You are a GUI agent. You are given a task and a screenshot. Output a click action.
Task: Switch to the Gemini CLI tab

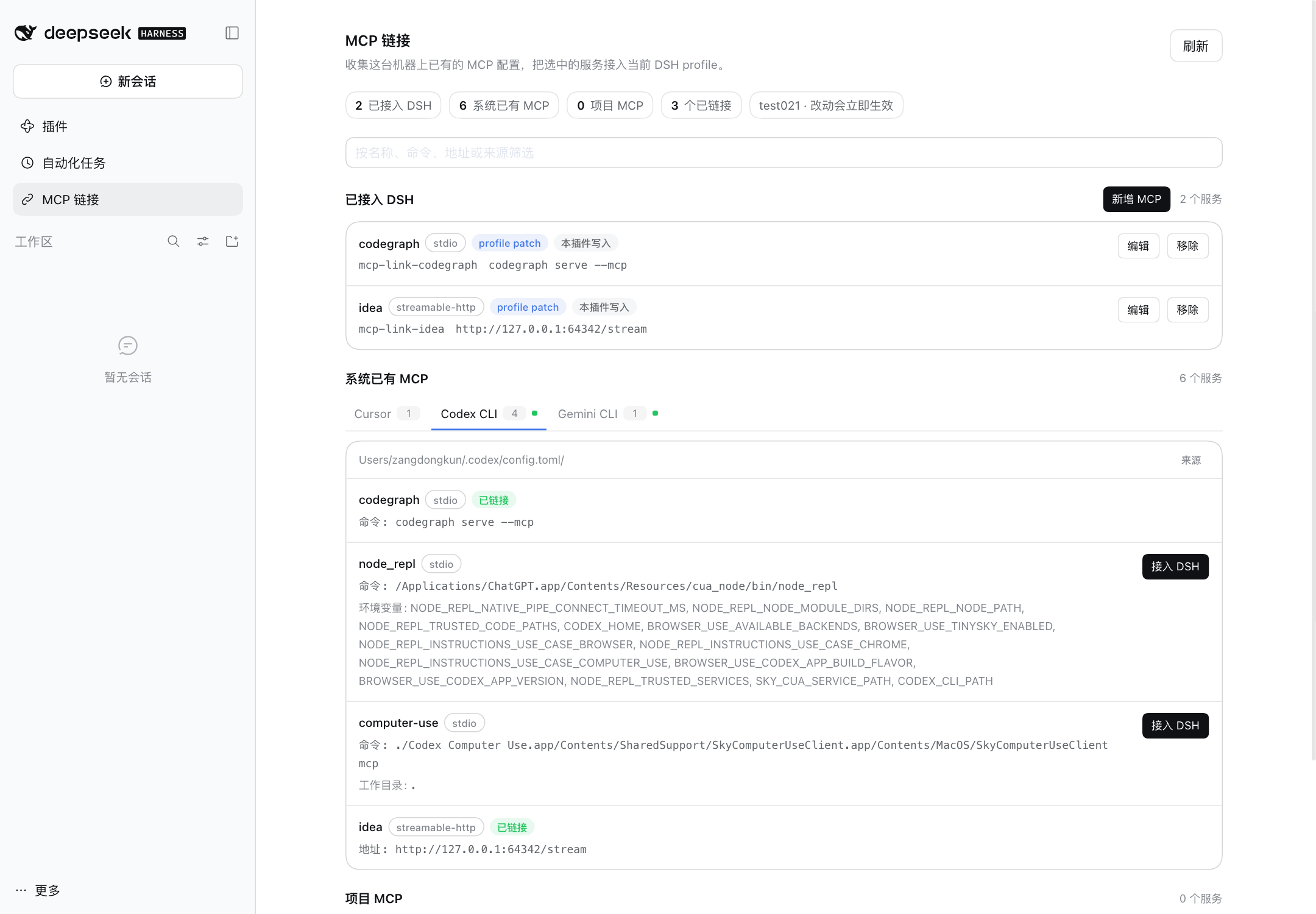[x=607, y=414]
